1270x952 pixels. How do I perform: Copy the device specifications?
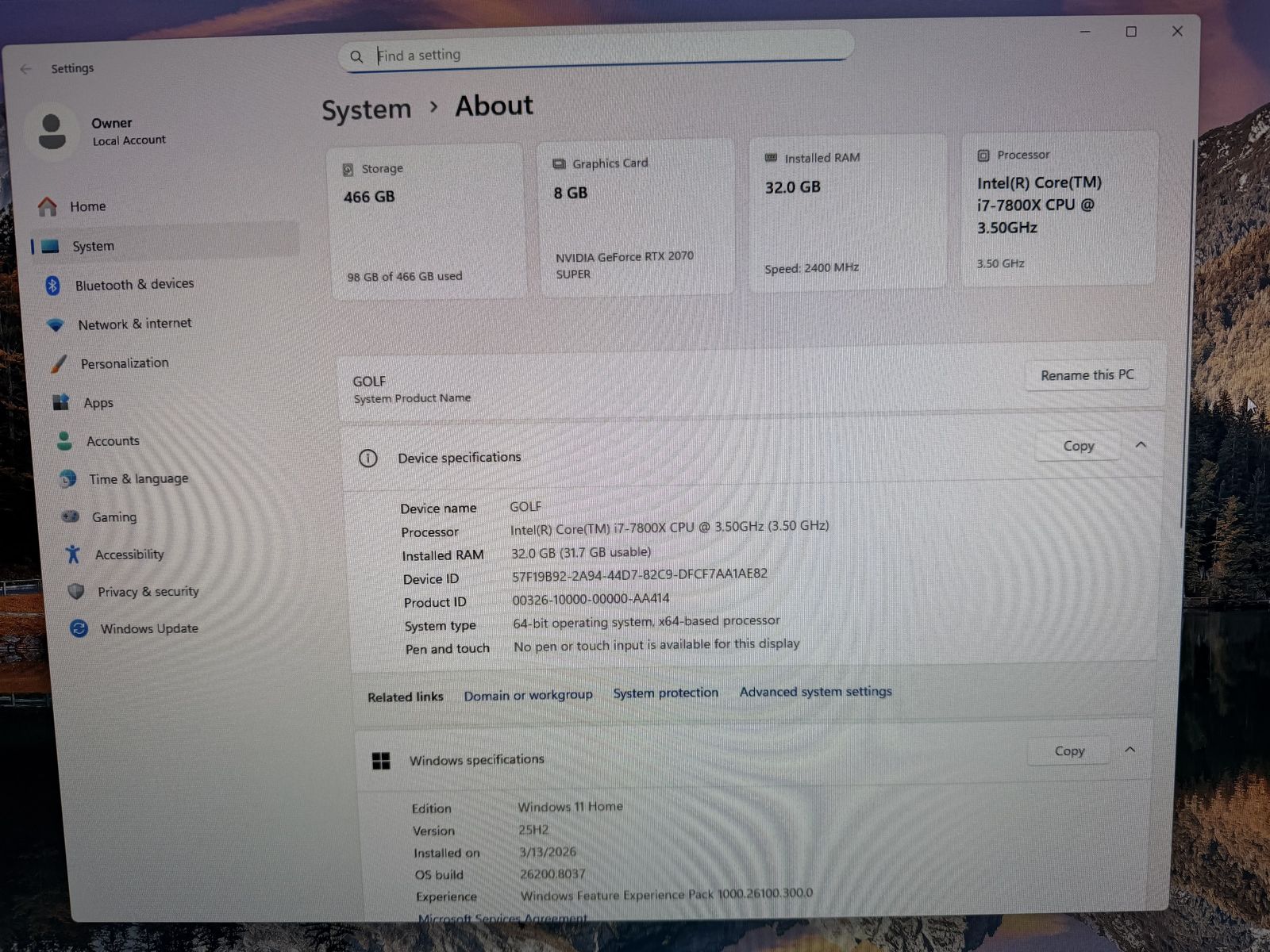click(1078, 446)
